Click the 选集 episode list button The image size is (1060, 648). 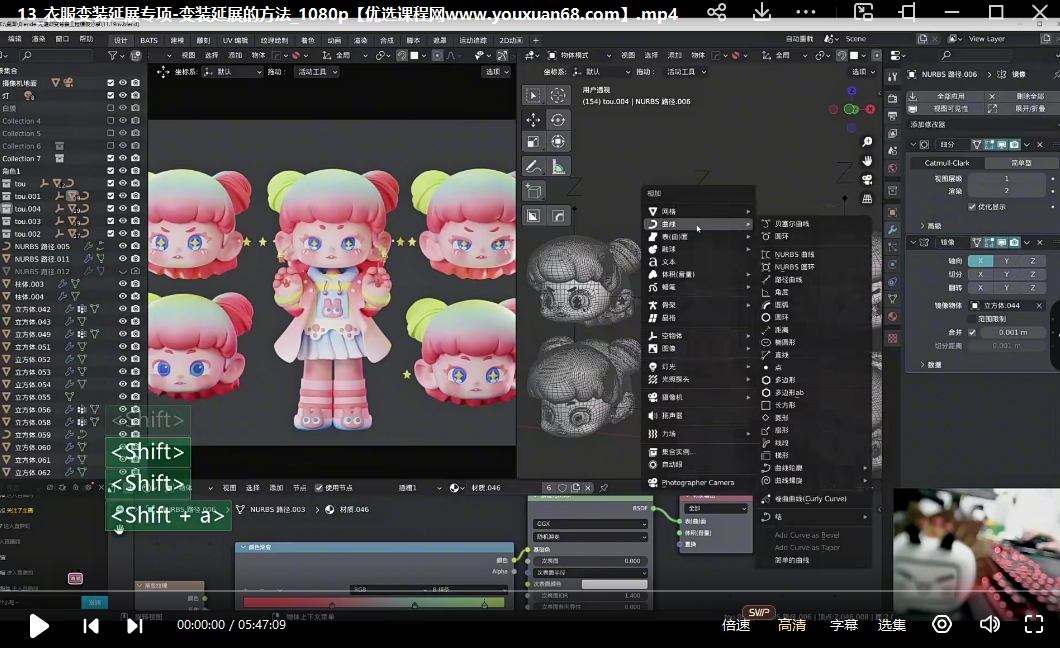point(892,625)
